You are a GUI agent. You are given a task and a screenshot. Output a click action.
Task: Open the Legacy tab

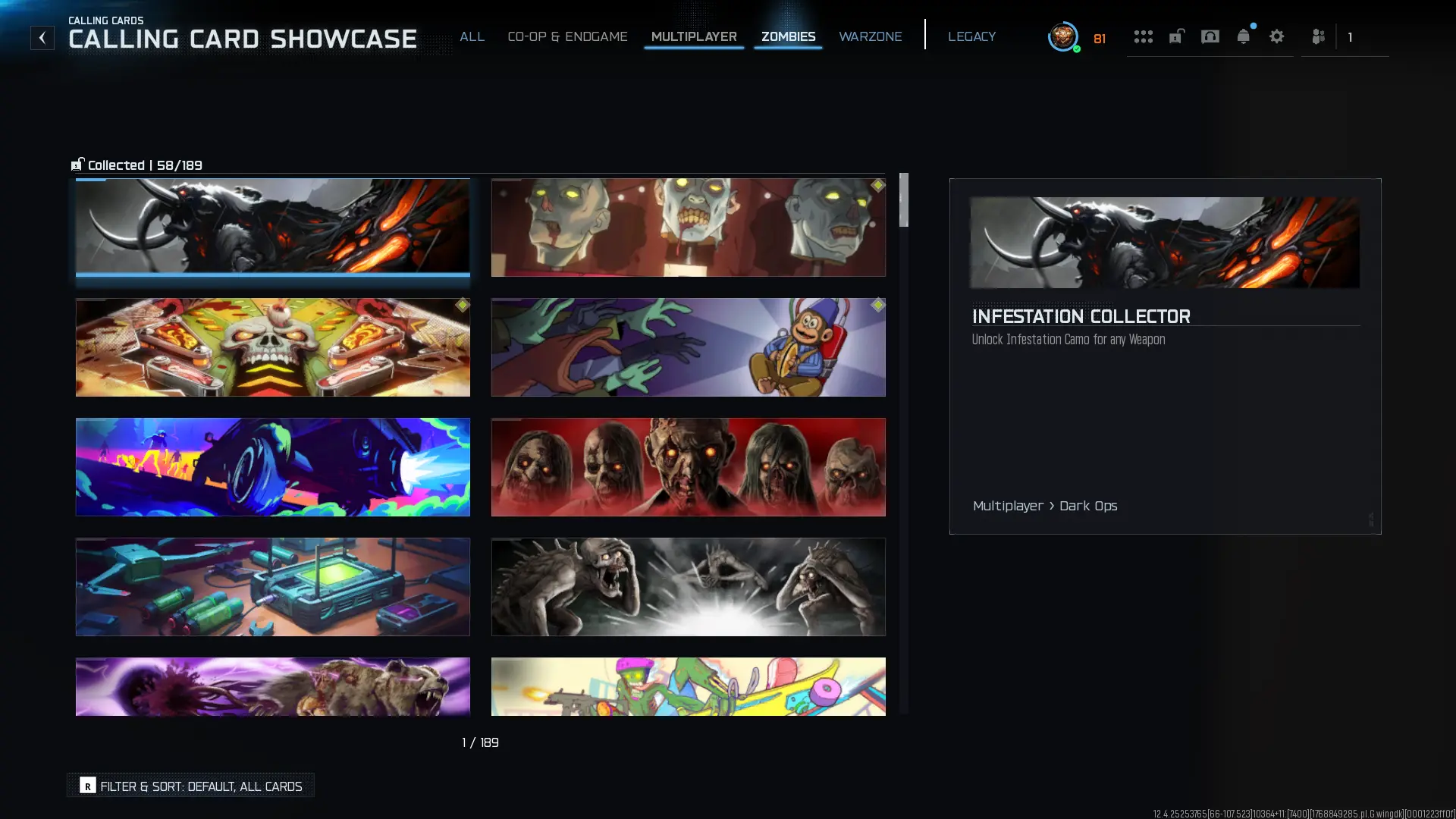[971, 36]
